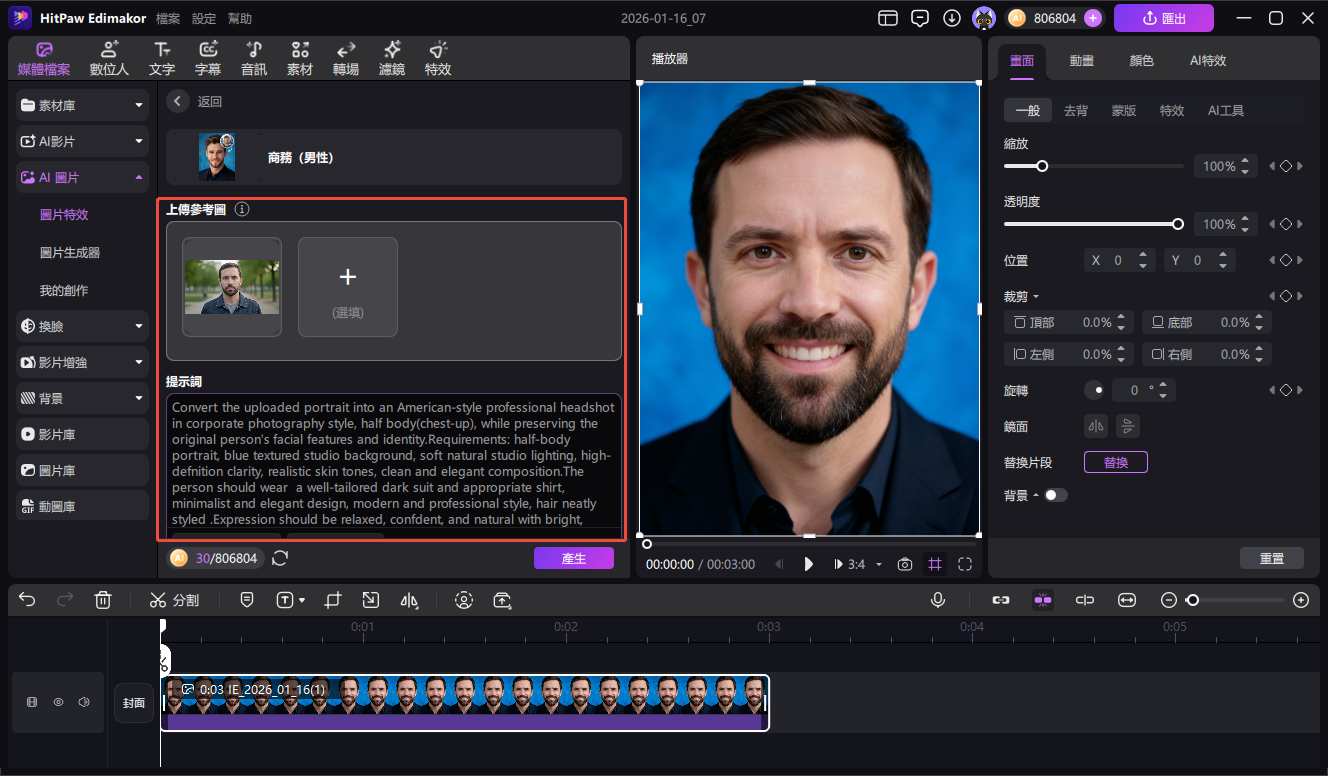Click the 透明度 opacity slider handle
Image resolution: width=1328 pixels, height=776 pixels.
[x=1178, y=224]
